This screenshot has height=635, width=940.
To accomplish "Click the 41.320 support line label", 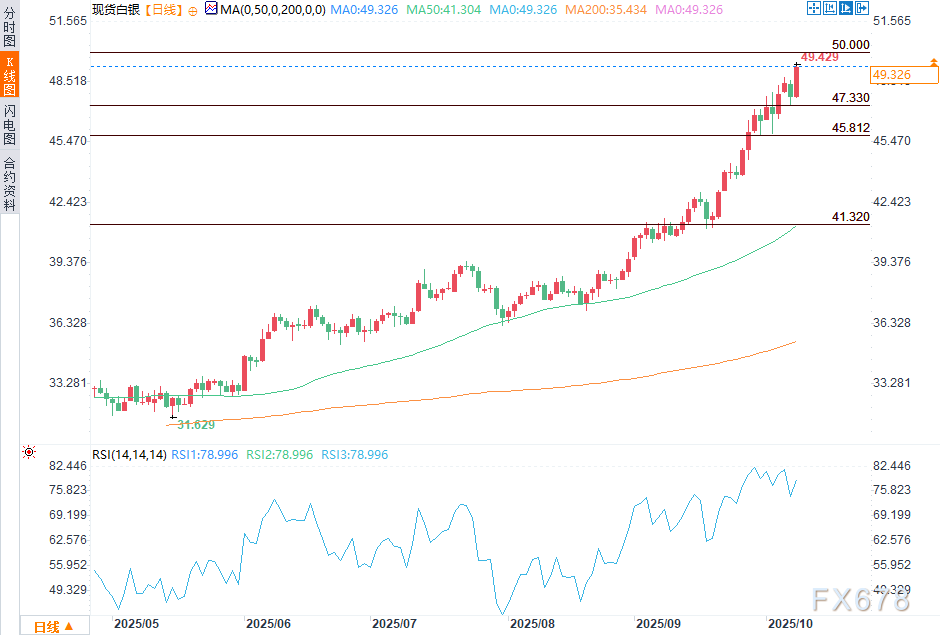I will (850, 217).
